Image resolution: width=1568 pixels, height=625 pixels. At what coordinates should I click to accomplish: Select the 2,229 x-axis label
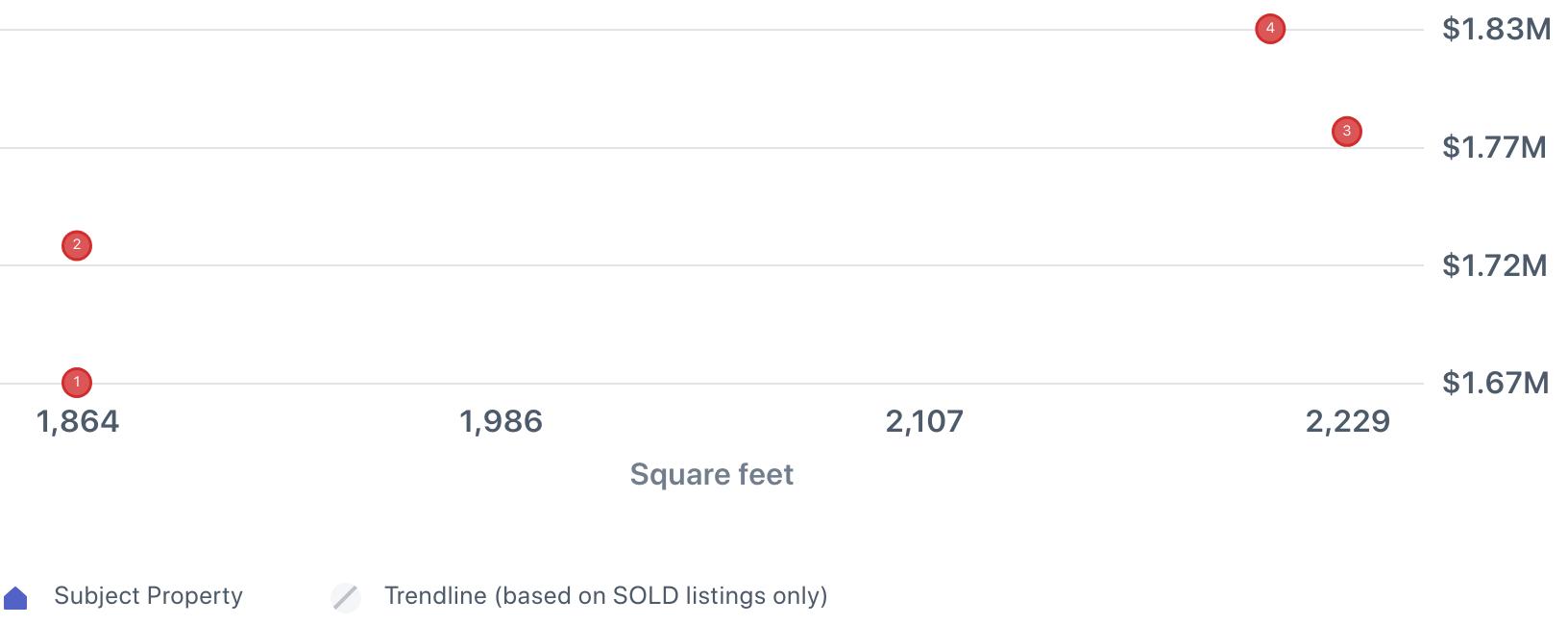(x=1347, y=421)
